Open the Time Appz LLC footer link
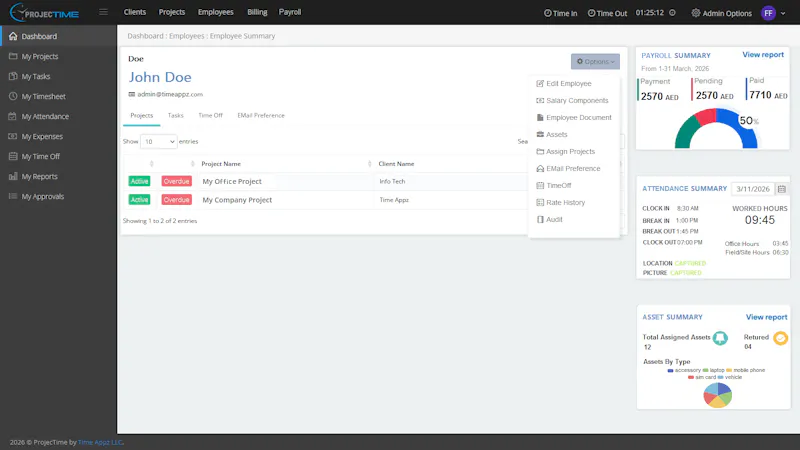Image resolution: width=800 pixels, height=450 pixels. (x=100, y=442)
